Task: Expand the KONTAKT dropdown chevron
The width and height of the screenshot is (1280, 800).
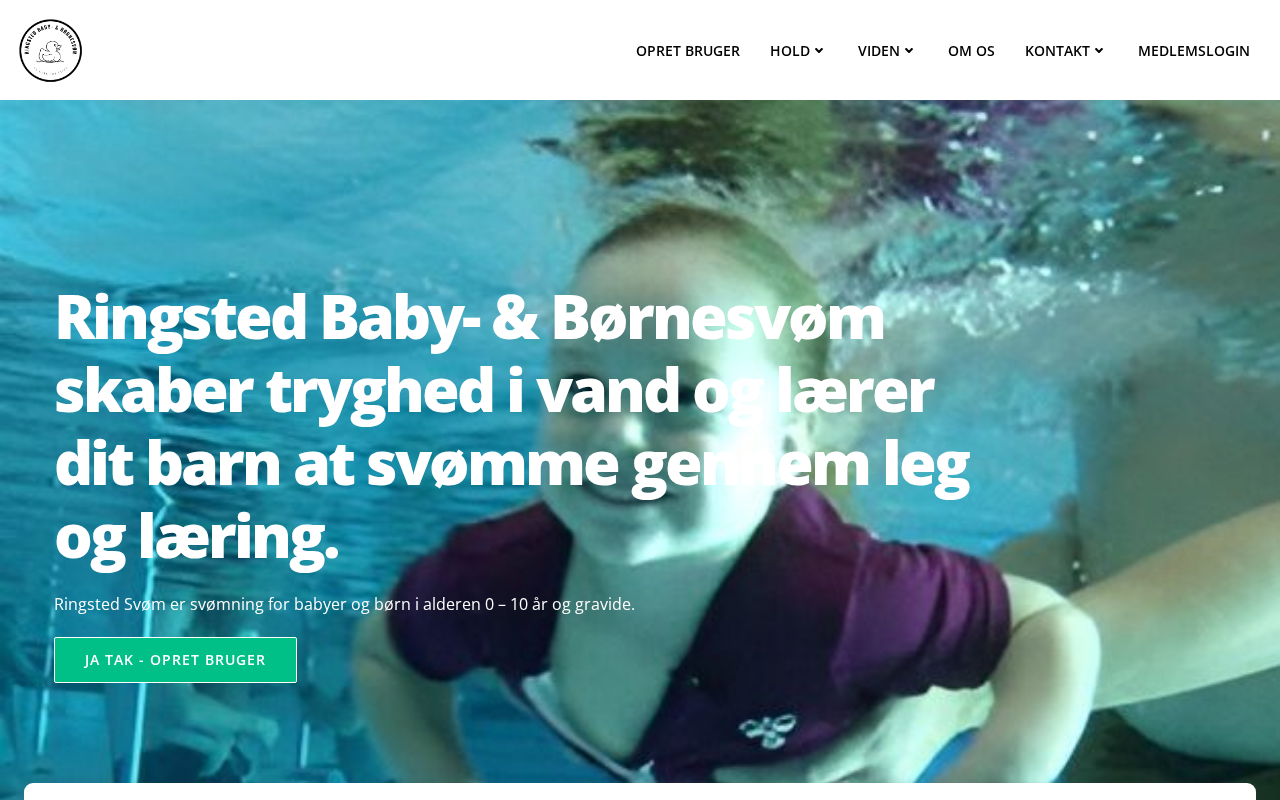Action: (1099, 51)
